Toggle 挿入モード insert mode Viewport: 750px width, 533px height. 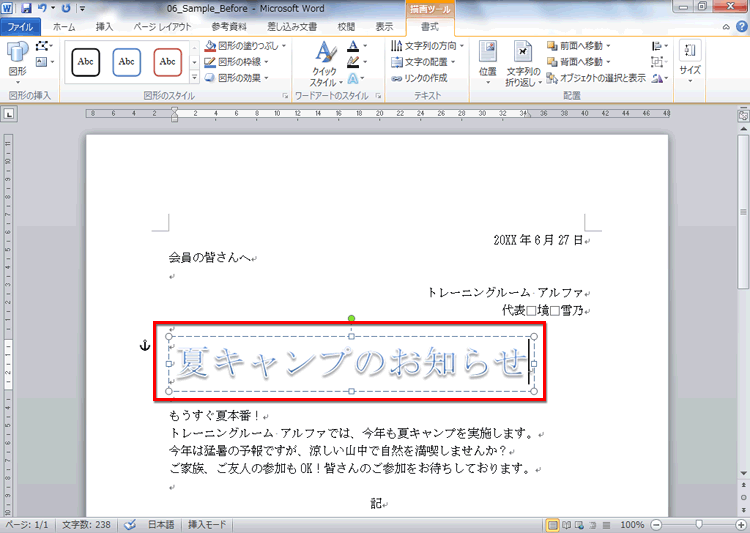(207, 525)
